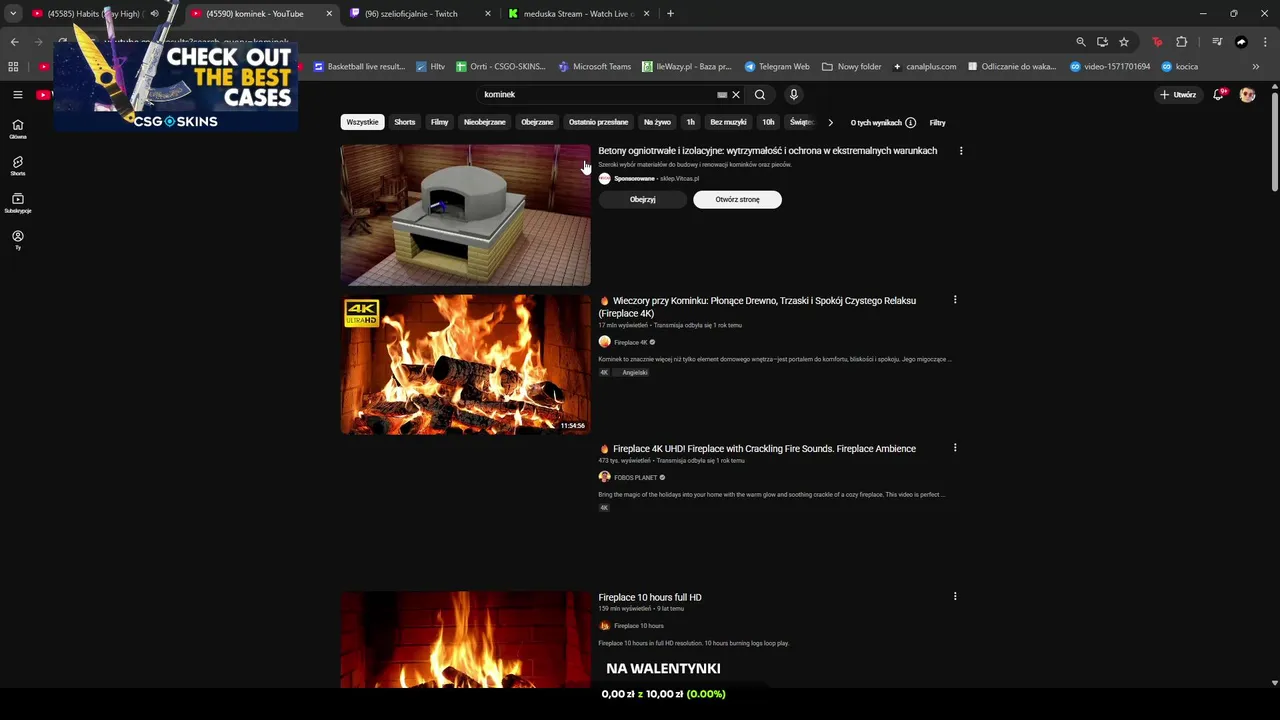Select the 'Ostatnio przesłane' filter chip

(x=599, y=122)
